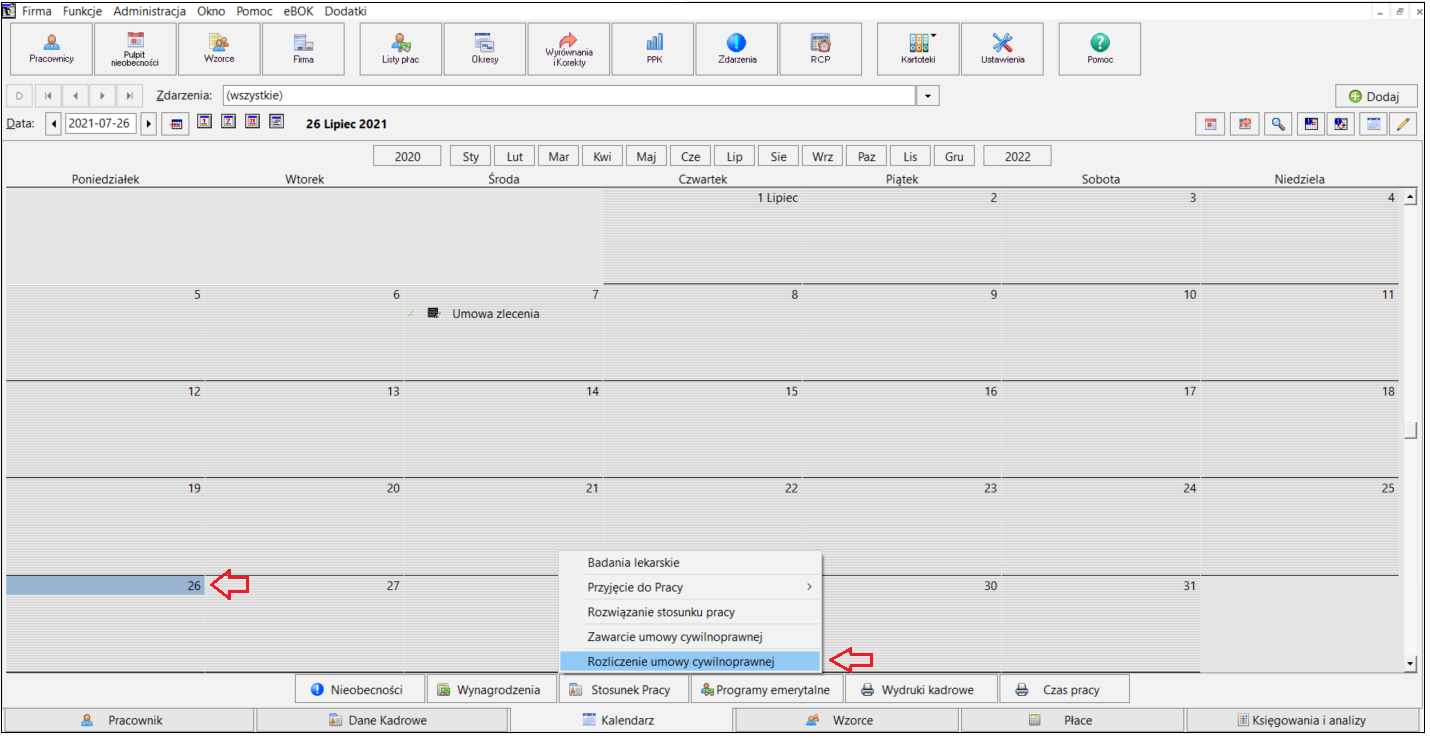Switch to the Płace bottom tab

coord(1072,720)
